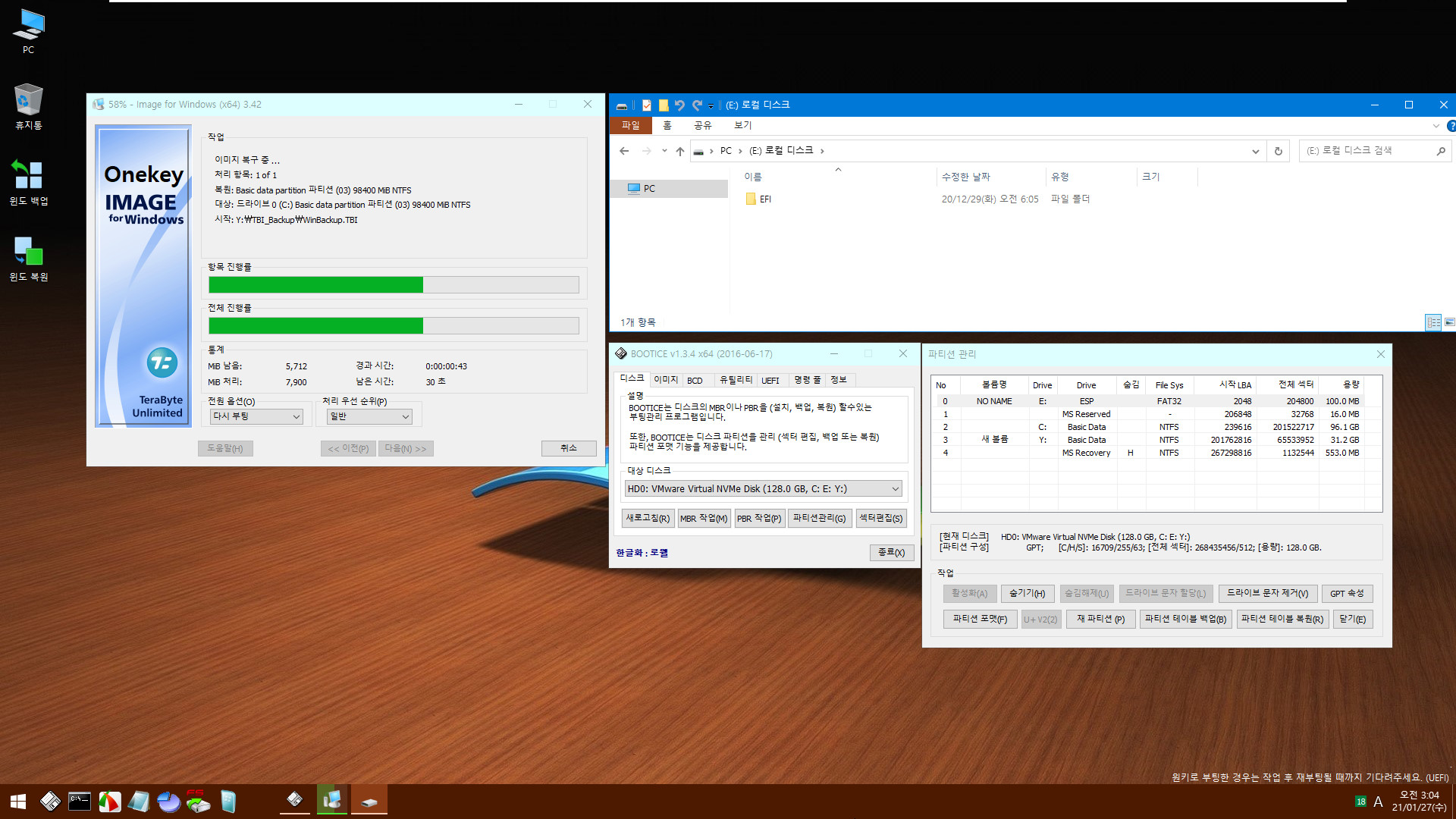Switch to running BOOTICE taskbar button
The height and width of the screenshot is (819, 1456).
click(295, 800)
